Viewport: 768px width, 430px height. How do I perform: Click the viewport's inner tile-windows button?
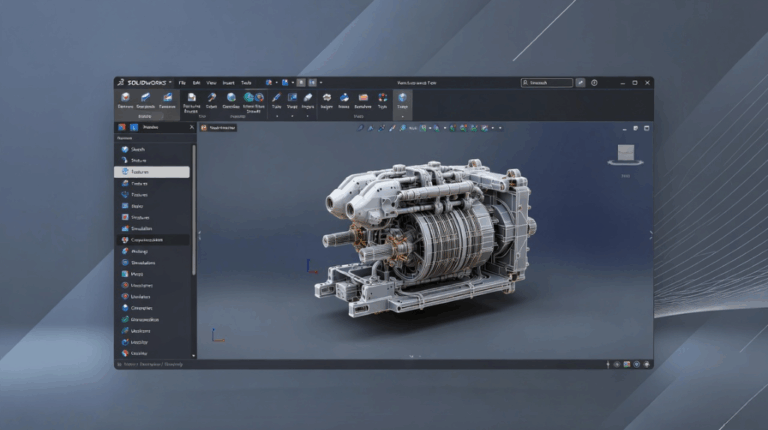635,128
